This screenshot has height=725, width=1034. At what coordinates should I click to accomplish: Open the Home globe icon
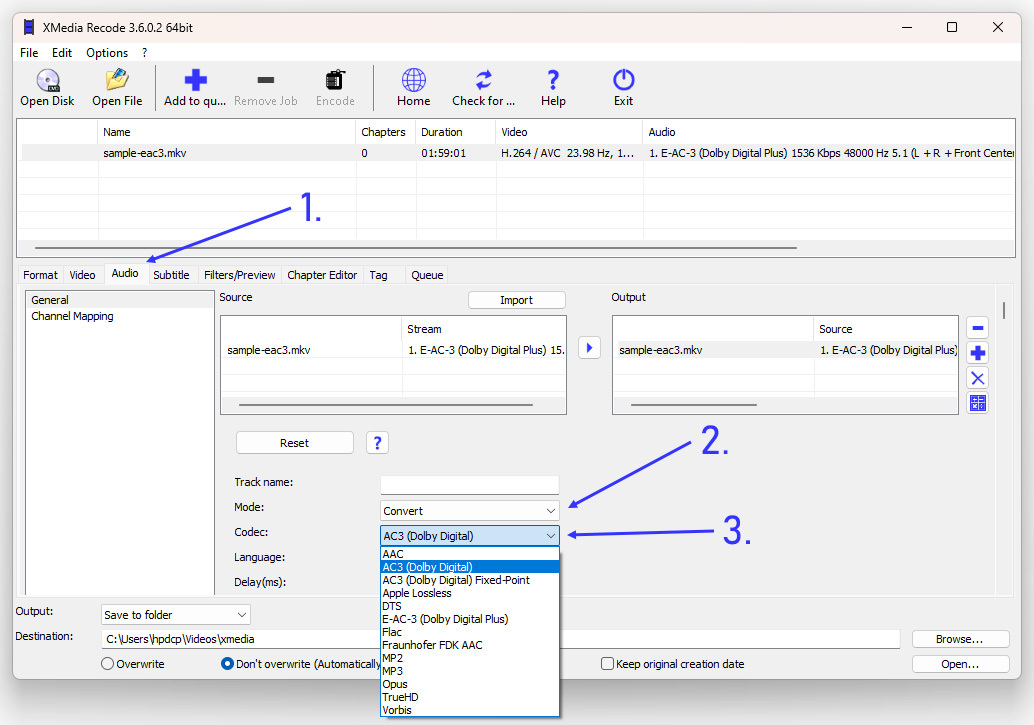click(x=413, y=80)
